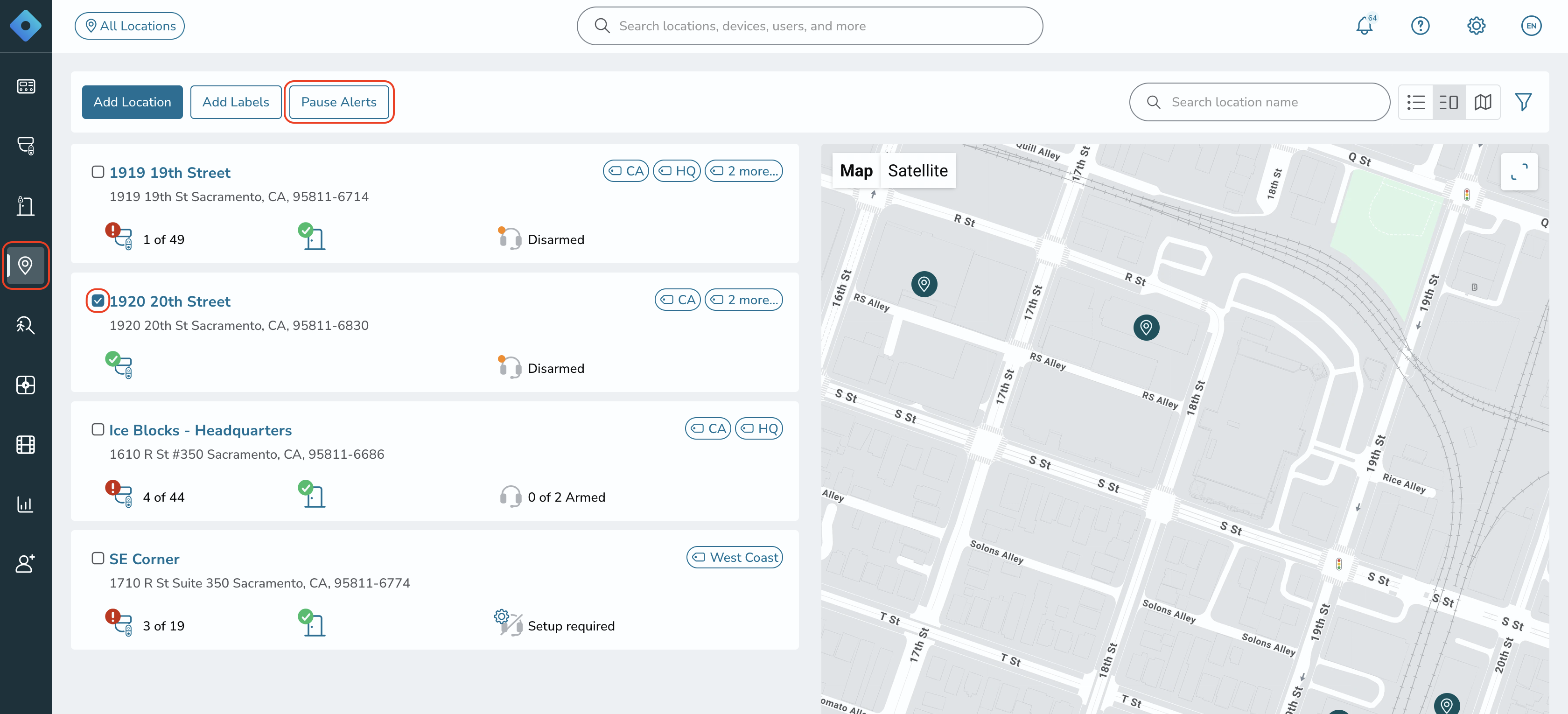Viewport: 1568px width, 714px height.
Task: Switch to the Map tab on the map
Action: click(x=856, y=170)
